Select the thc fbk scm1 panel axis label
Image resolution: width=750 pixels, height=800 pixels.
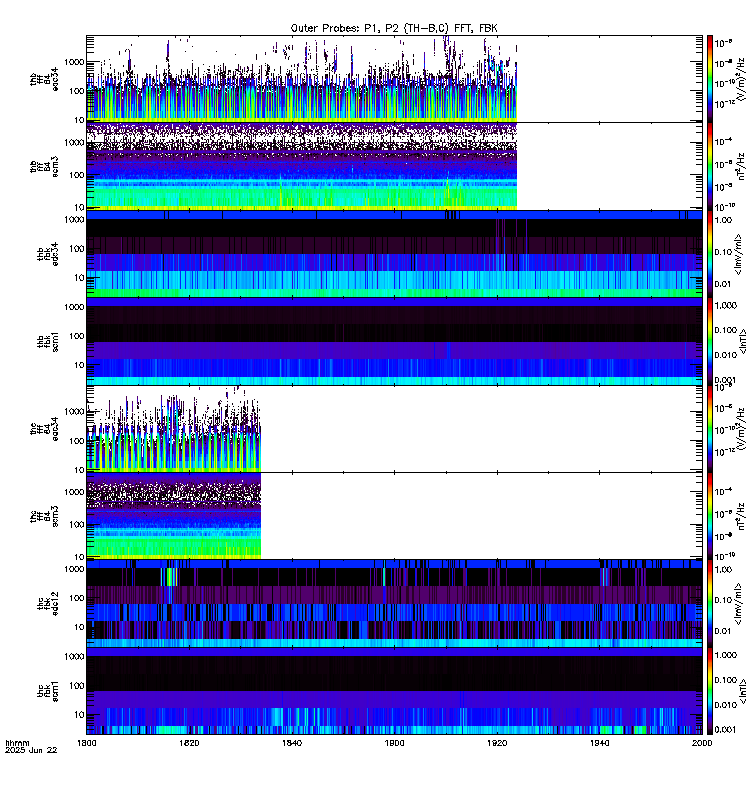coord(48,691)
